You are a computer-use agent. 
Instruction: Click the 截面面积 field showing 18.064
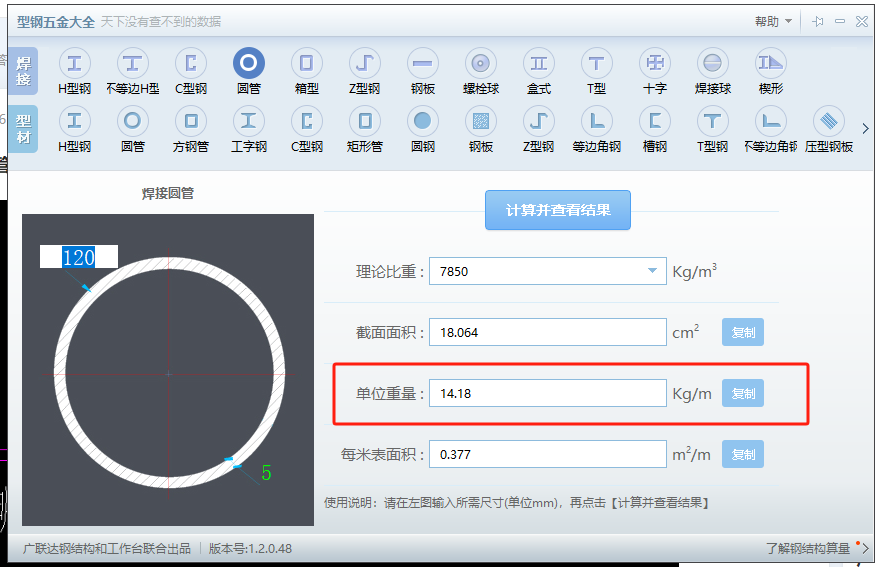547,332
